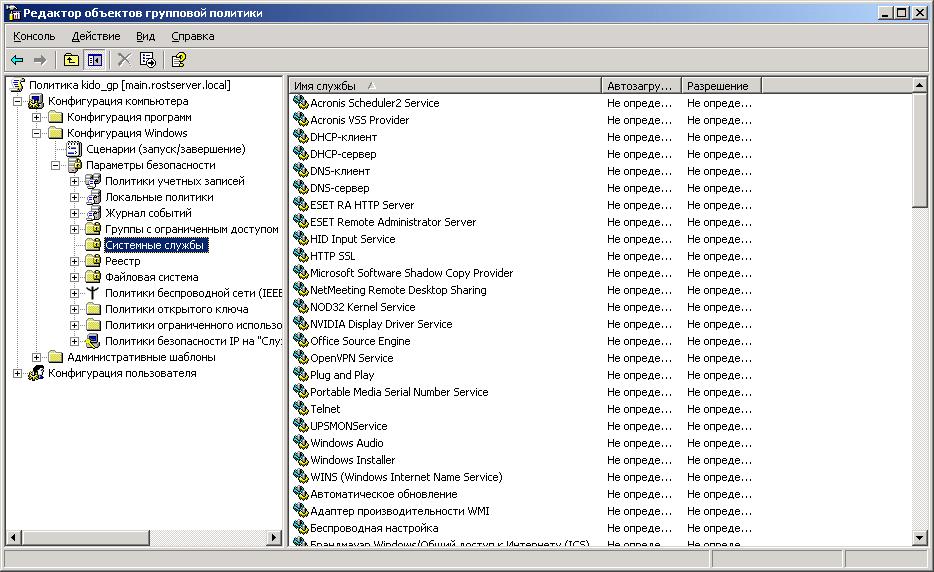
Task: Select Политики открытого ключа tree item
Action: [177, 309]
